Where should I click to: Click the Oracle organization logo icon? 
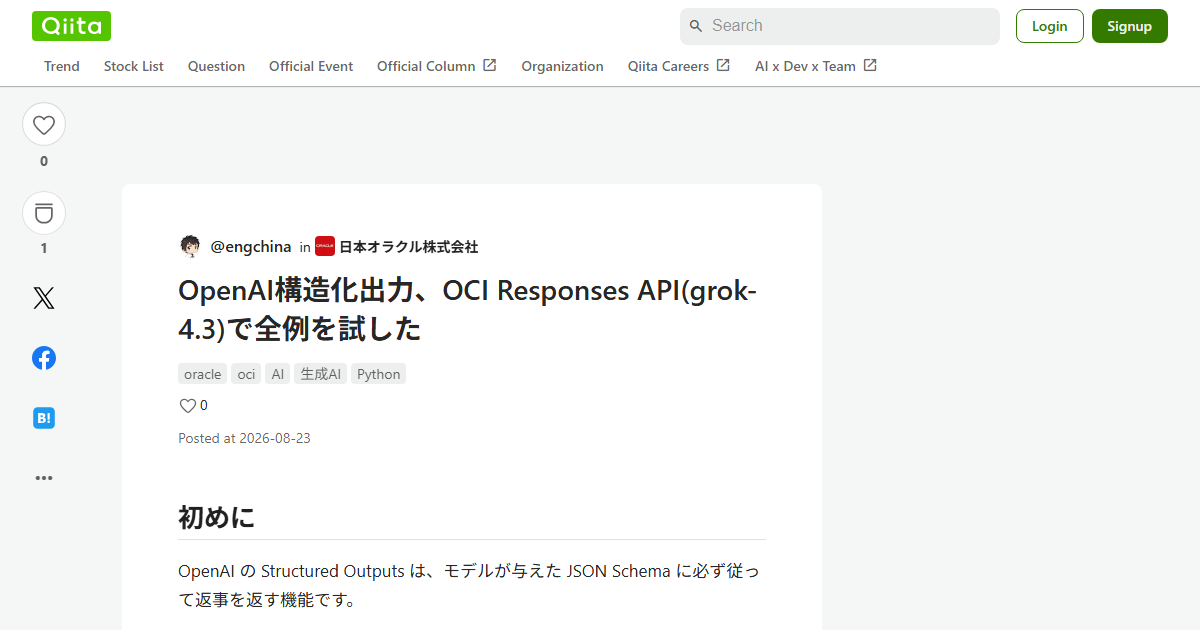point(325,246)
